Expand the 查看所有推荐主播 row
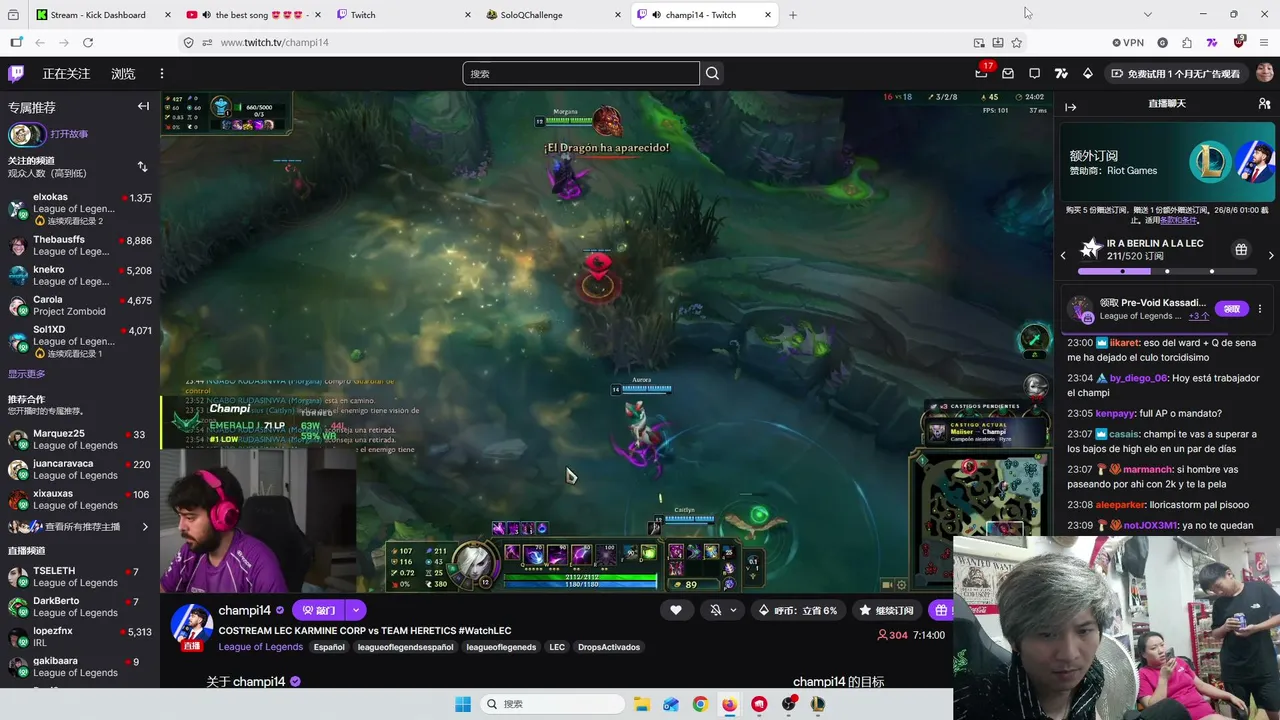 pos(78,526)
